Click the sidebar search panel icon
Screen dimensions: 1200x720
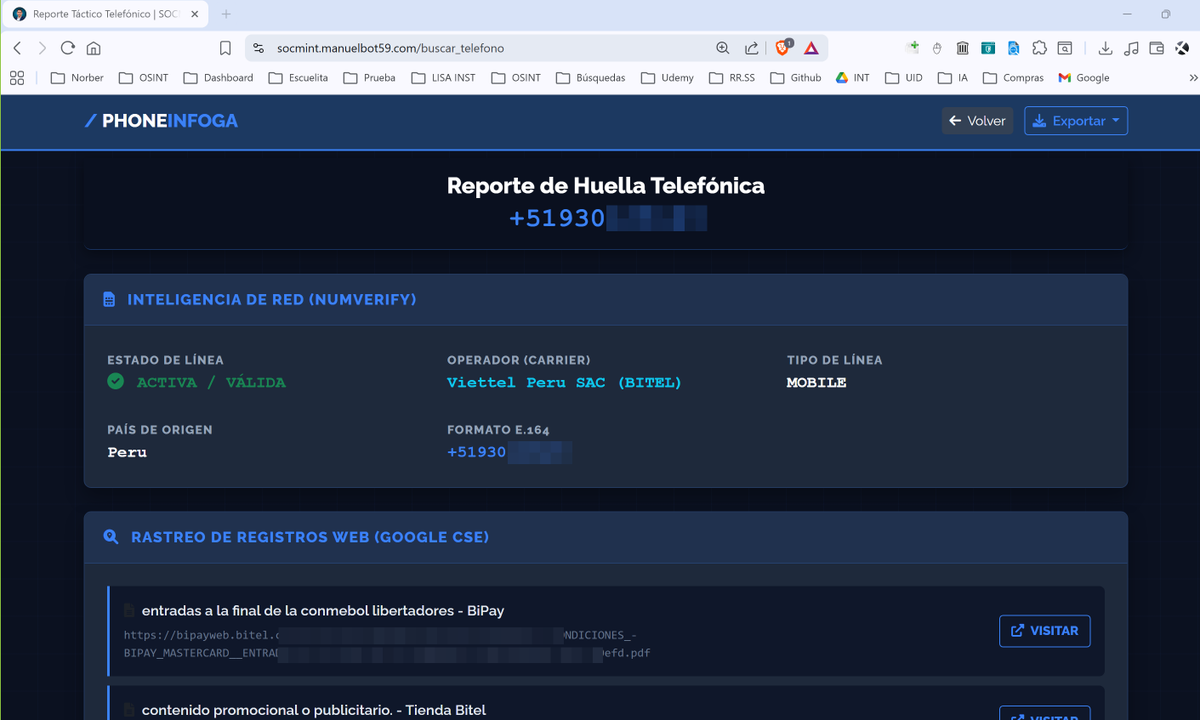pos(1065,48)
